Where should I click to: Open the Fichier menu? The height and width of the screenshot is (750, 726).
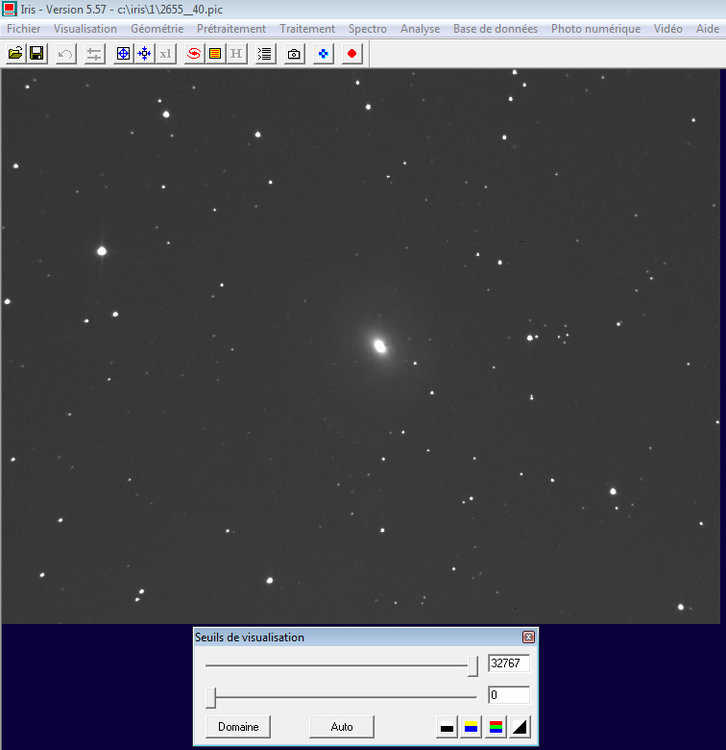pyautogui.click(x=23, y=29)
